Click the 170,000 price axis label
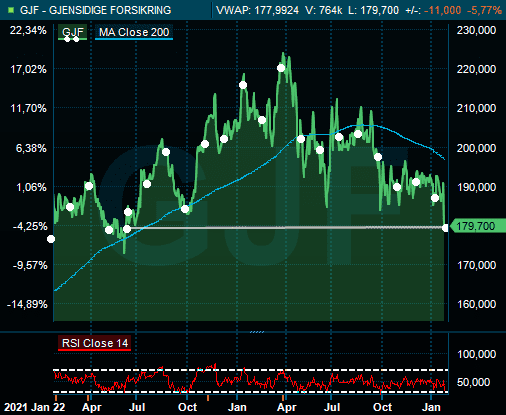 (476, 265)
